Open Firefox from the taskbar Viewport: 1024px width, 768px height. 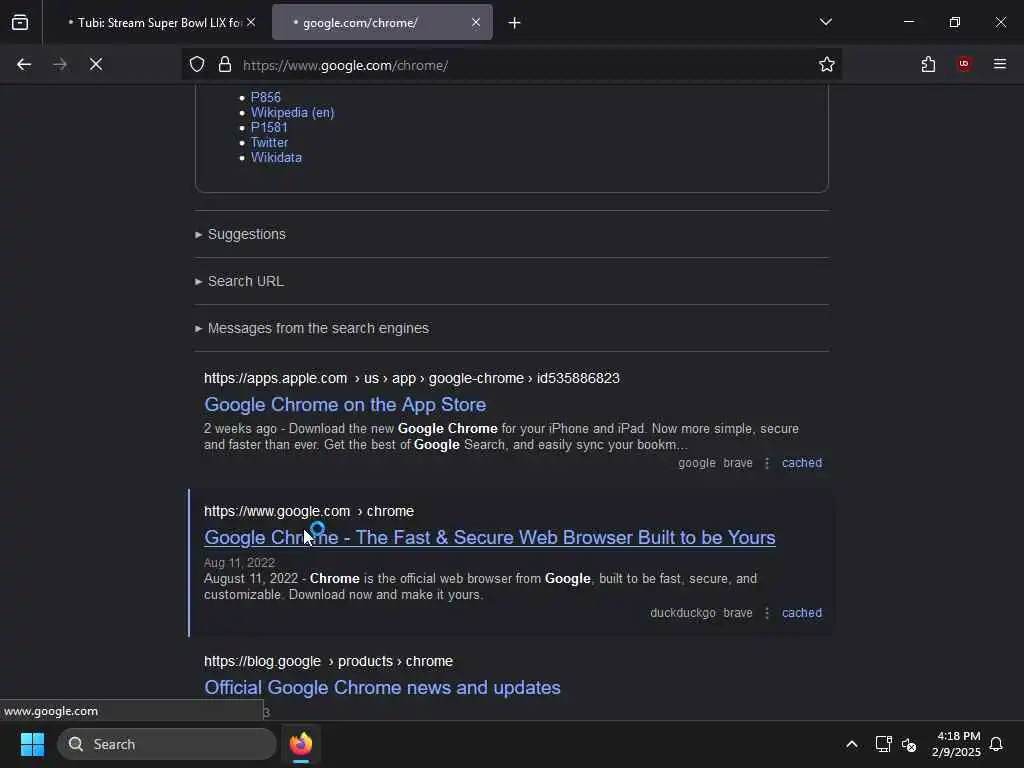tap(301, 744)
